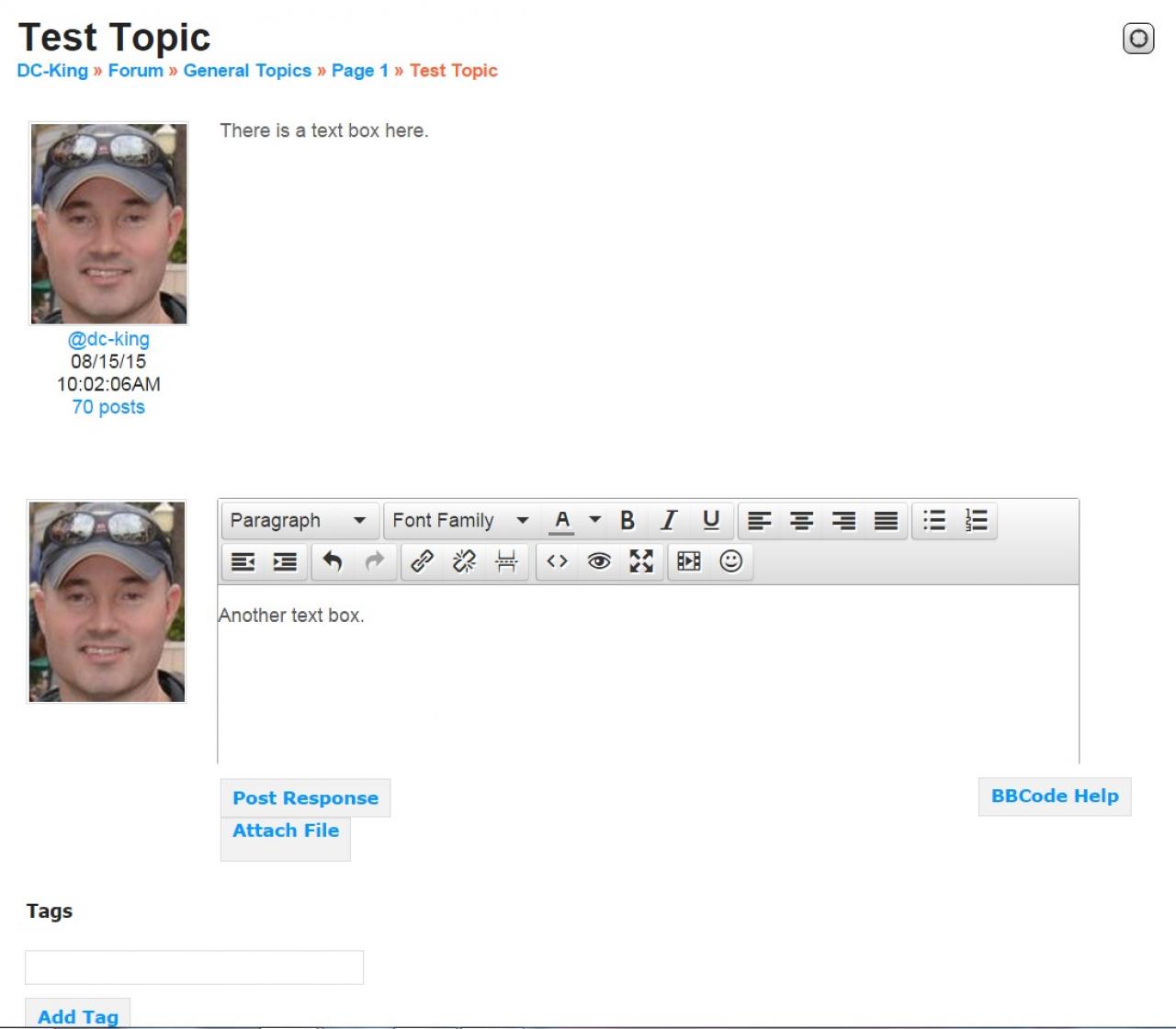Focus the Tags input field

195,967
